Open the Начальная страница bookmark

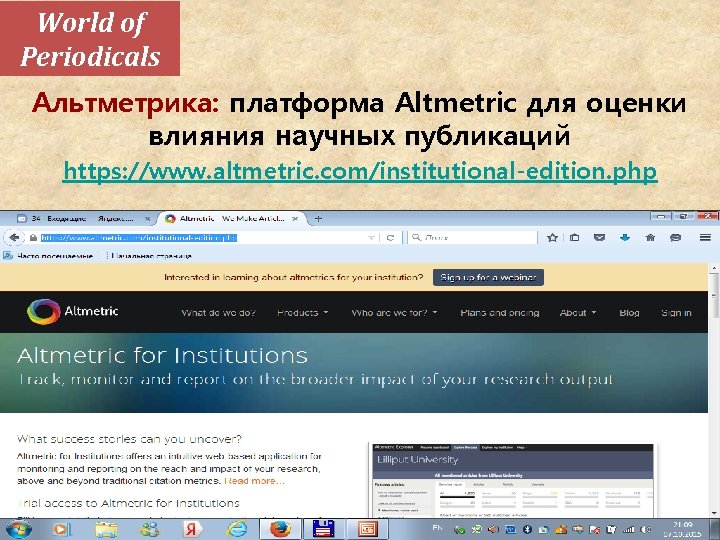[x=150, y=256]
